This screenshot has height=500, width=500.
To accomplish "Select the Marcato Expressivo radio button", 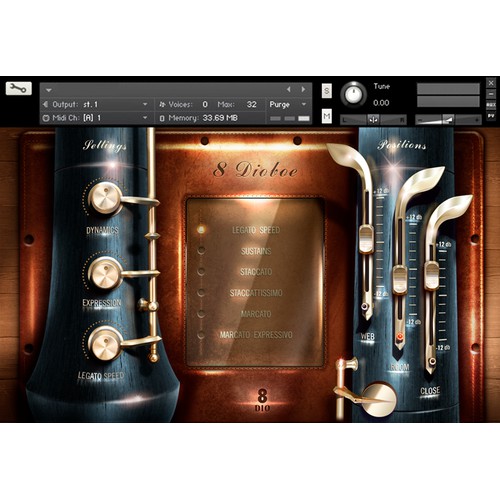I will pos(201,335).
